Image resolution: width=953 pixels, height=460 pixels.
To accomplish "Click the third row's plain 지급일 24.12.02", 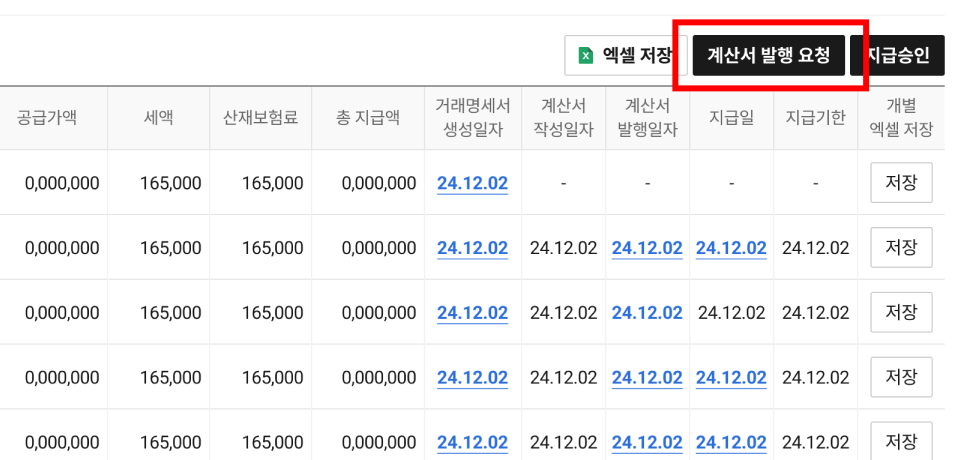I will [731, 313].
